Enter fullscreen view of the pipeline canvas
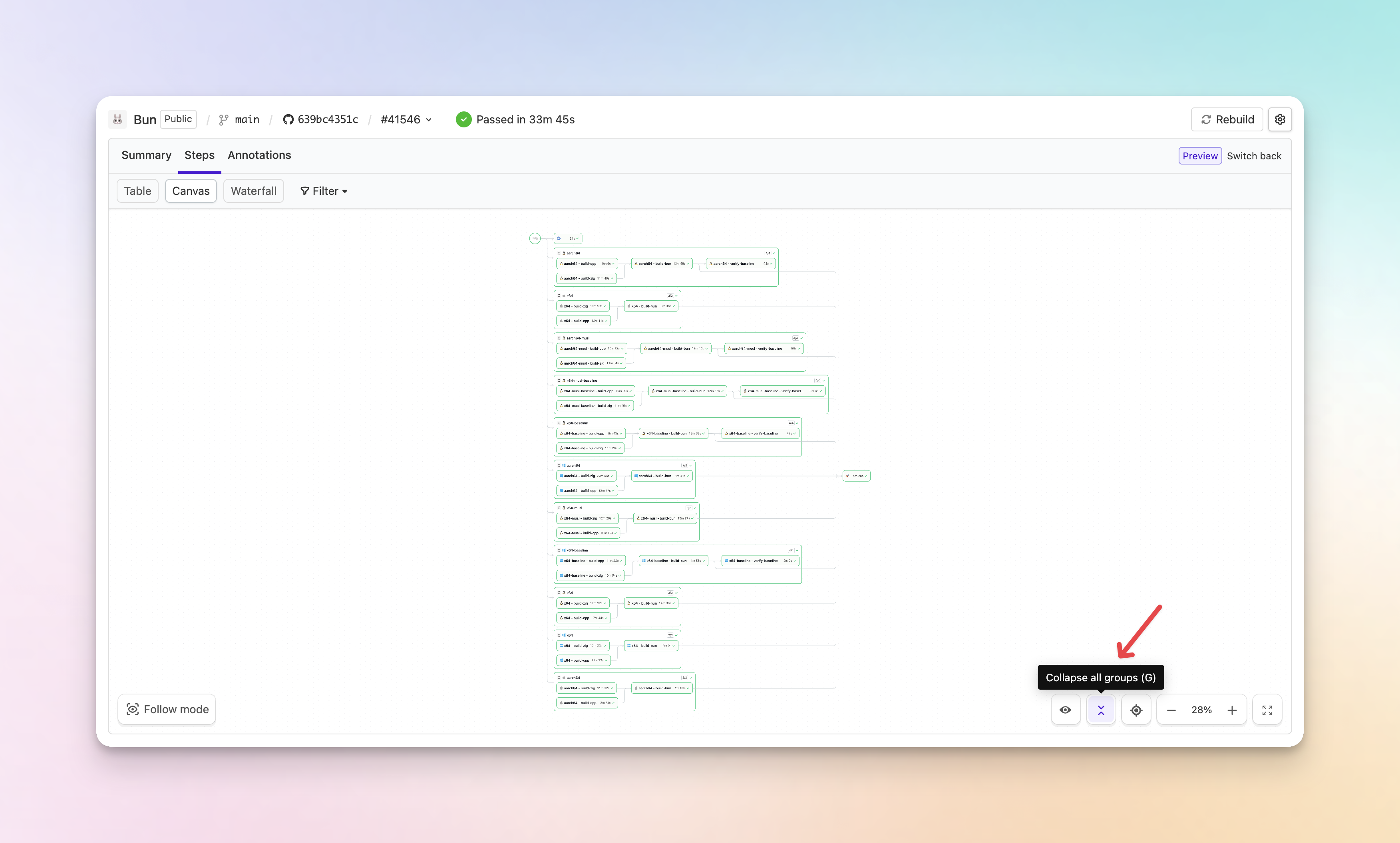 pos(1267,710)
